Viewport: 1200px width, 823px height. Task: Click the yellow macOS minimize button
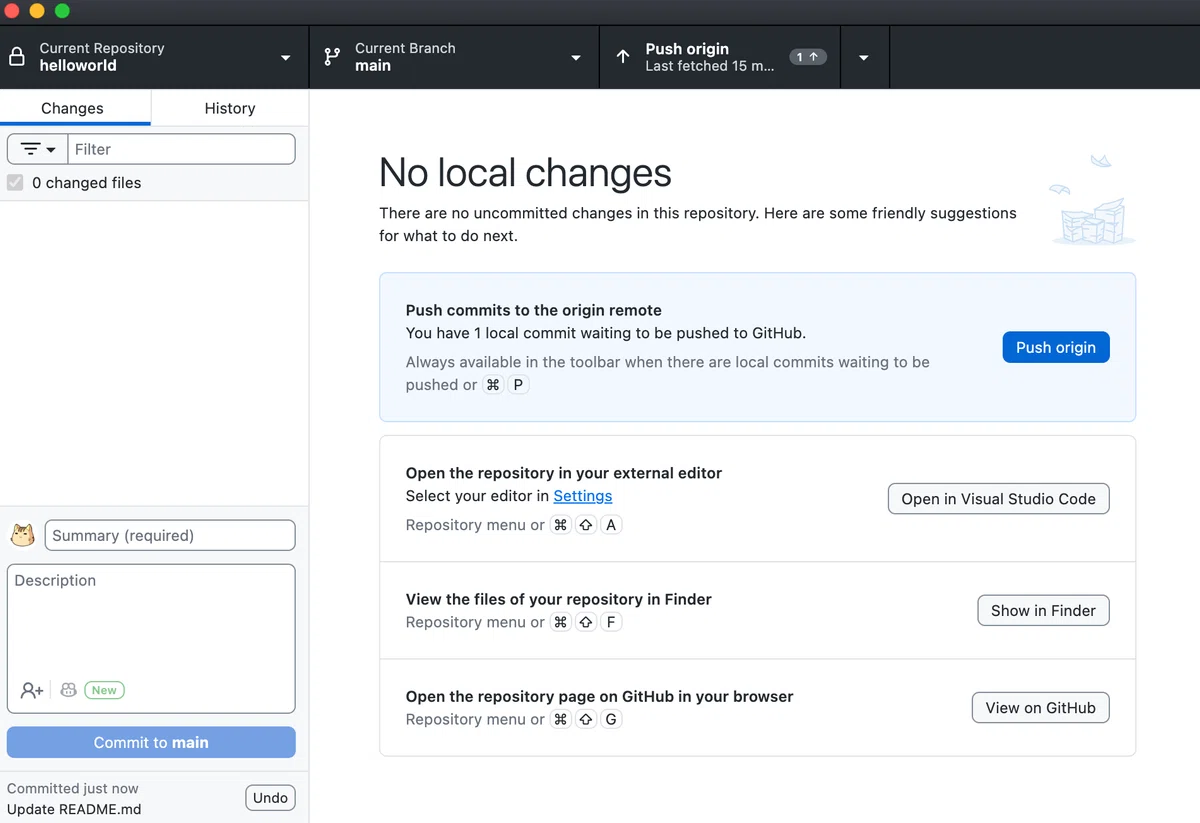(37, 11)
